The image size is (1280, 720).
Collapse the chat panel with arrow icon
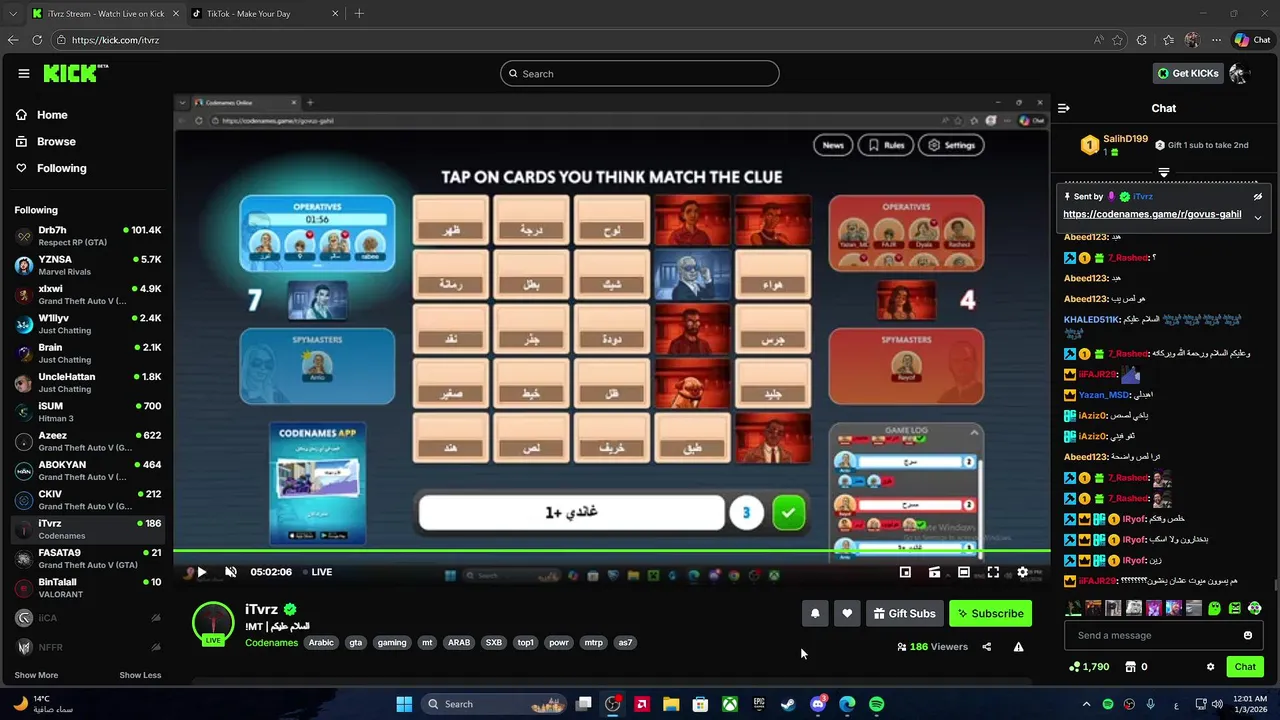[x=1064, y=108]
